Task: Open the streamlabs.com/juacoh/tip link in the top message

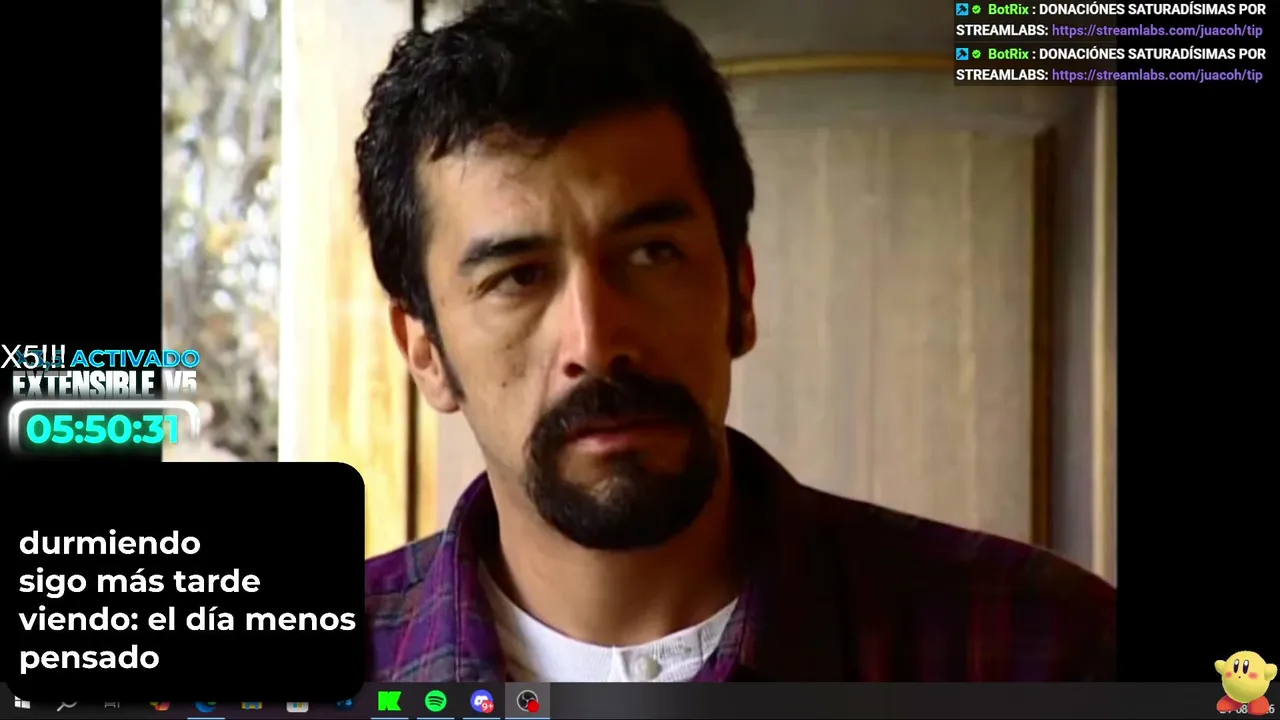Action: tap(1157, 30)
